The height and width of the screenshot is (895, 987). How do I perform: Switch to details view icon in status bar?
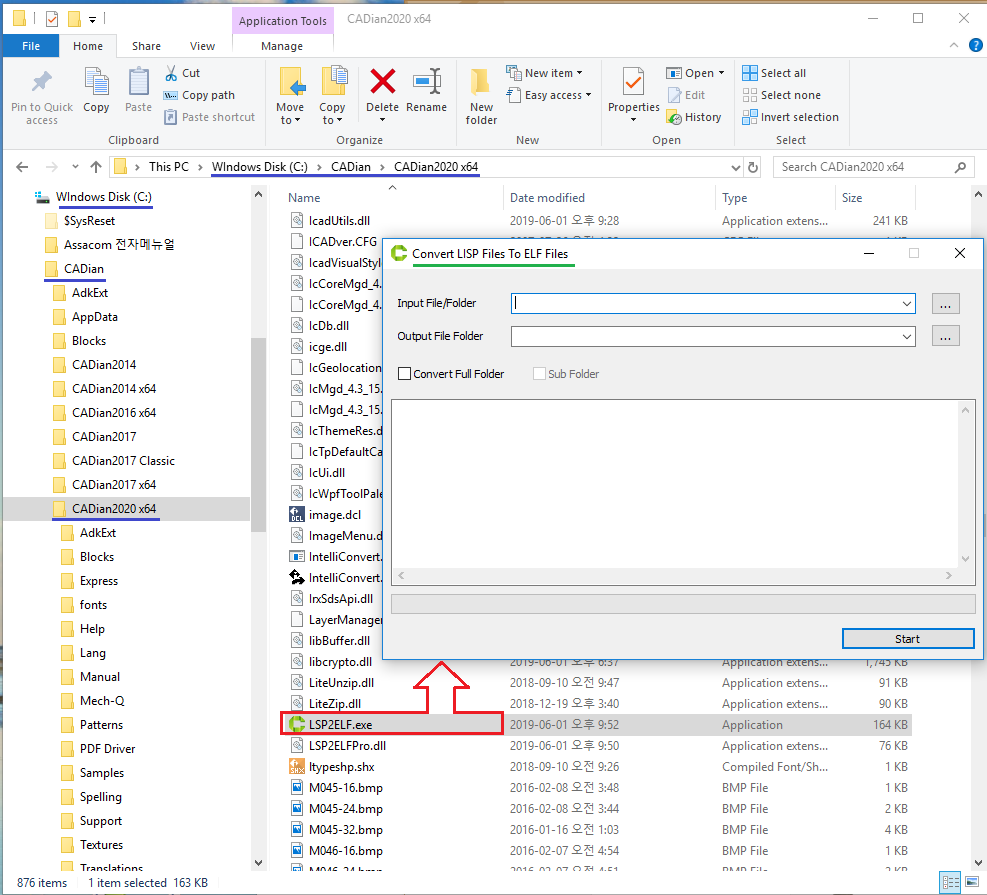click(950, 882)
